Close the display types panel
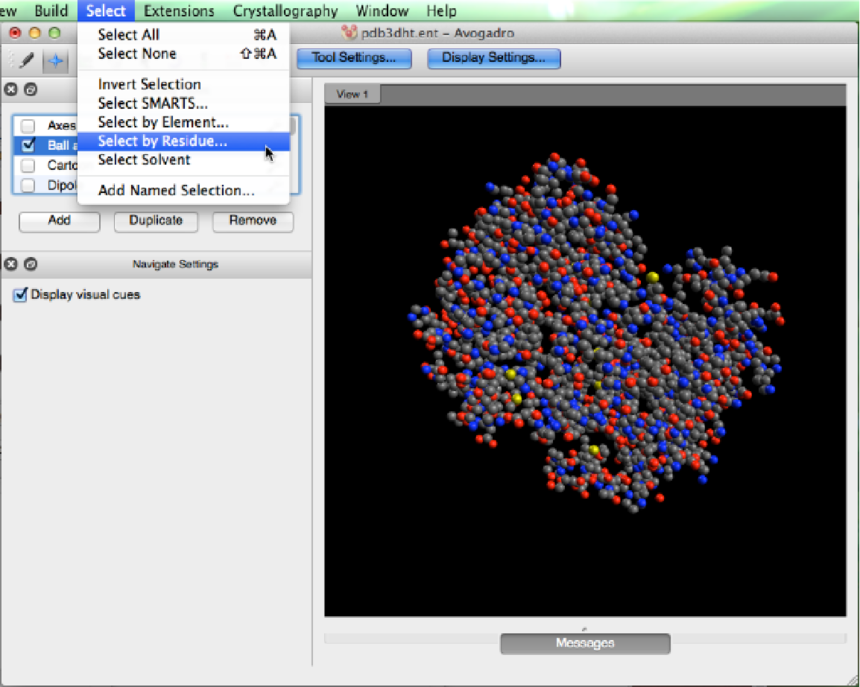Screen dimensions: 860x687 (11, 90)
